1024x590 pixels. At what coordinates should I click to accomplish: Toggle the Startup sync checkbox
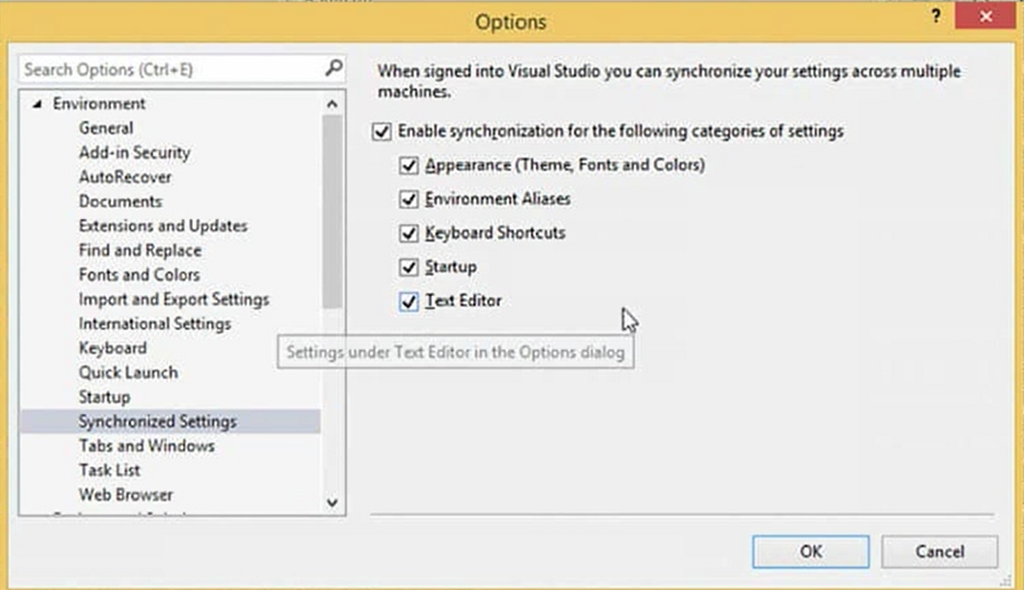click(x=409, y=267)
